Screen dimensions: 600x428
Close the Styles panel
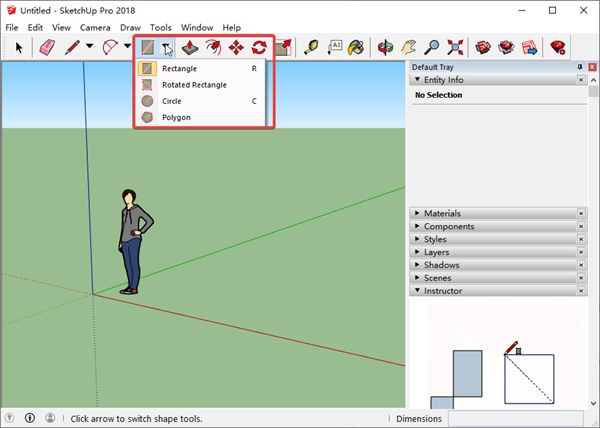tap(581, 239)
